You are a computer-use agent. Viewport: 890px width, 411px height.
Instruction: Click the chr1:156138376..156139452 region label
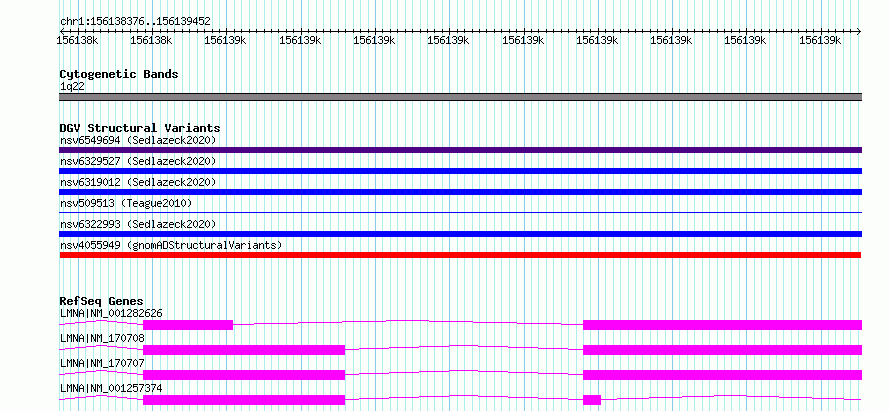135,21
